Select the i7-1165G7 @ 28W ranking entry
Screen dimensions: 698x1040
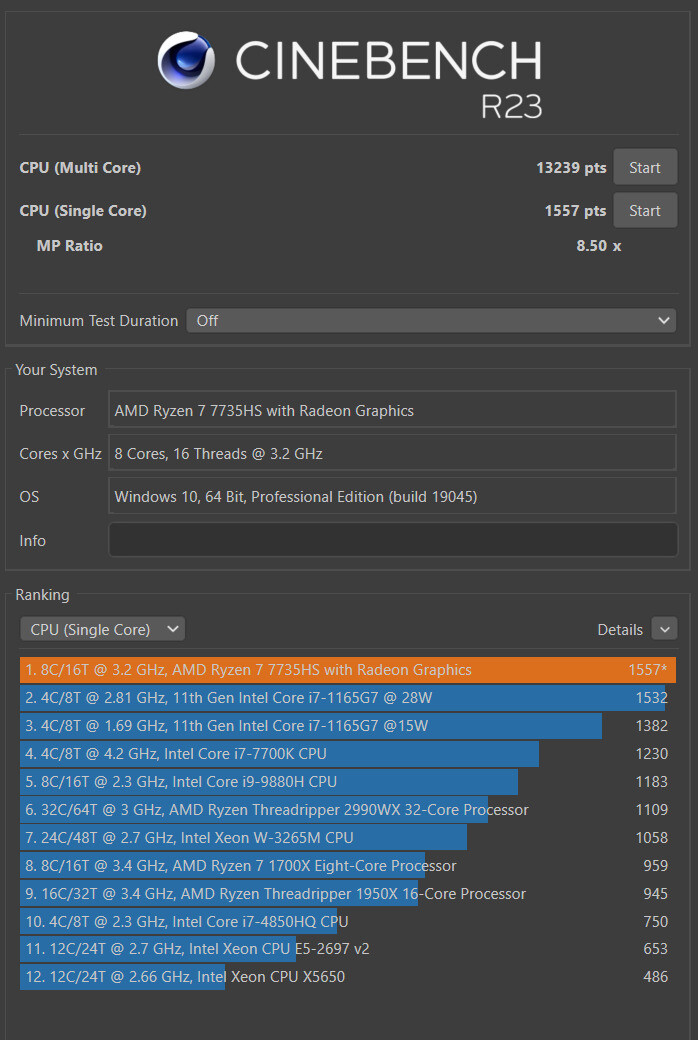pyautogui.click(x=342, y=698)
